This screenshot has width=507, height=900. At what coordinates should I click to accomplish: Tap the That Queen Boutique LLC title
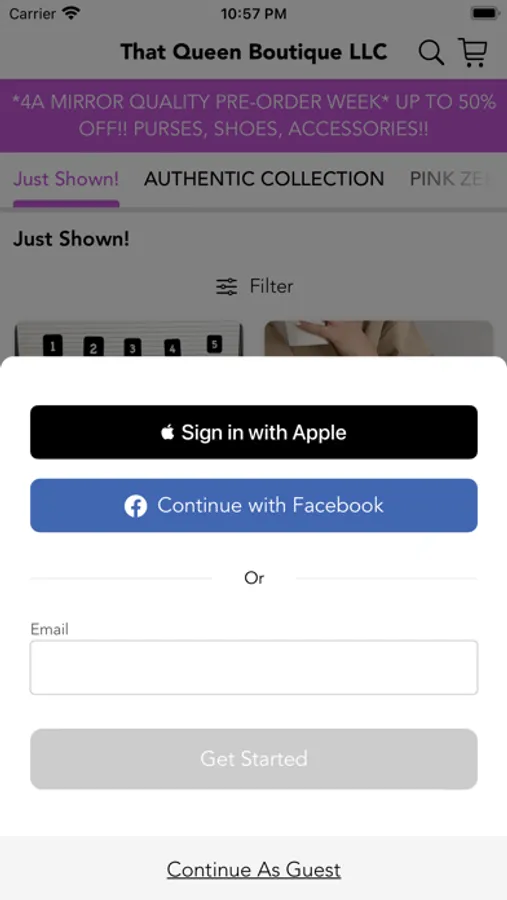(254, 52)
